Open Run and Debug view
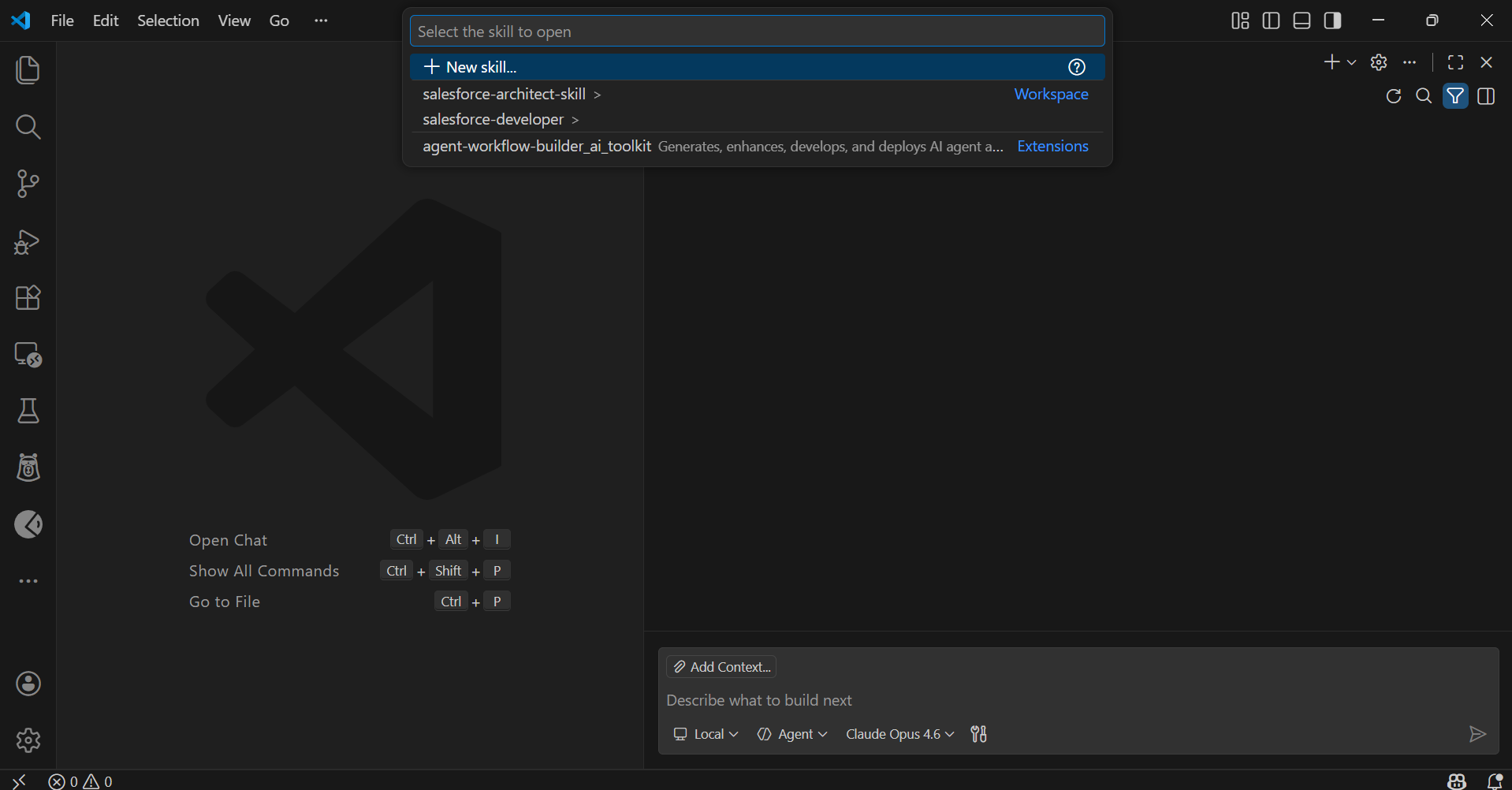 [28, 241]
